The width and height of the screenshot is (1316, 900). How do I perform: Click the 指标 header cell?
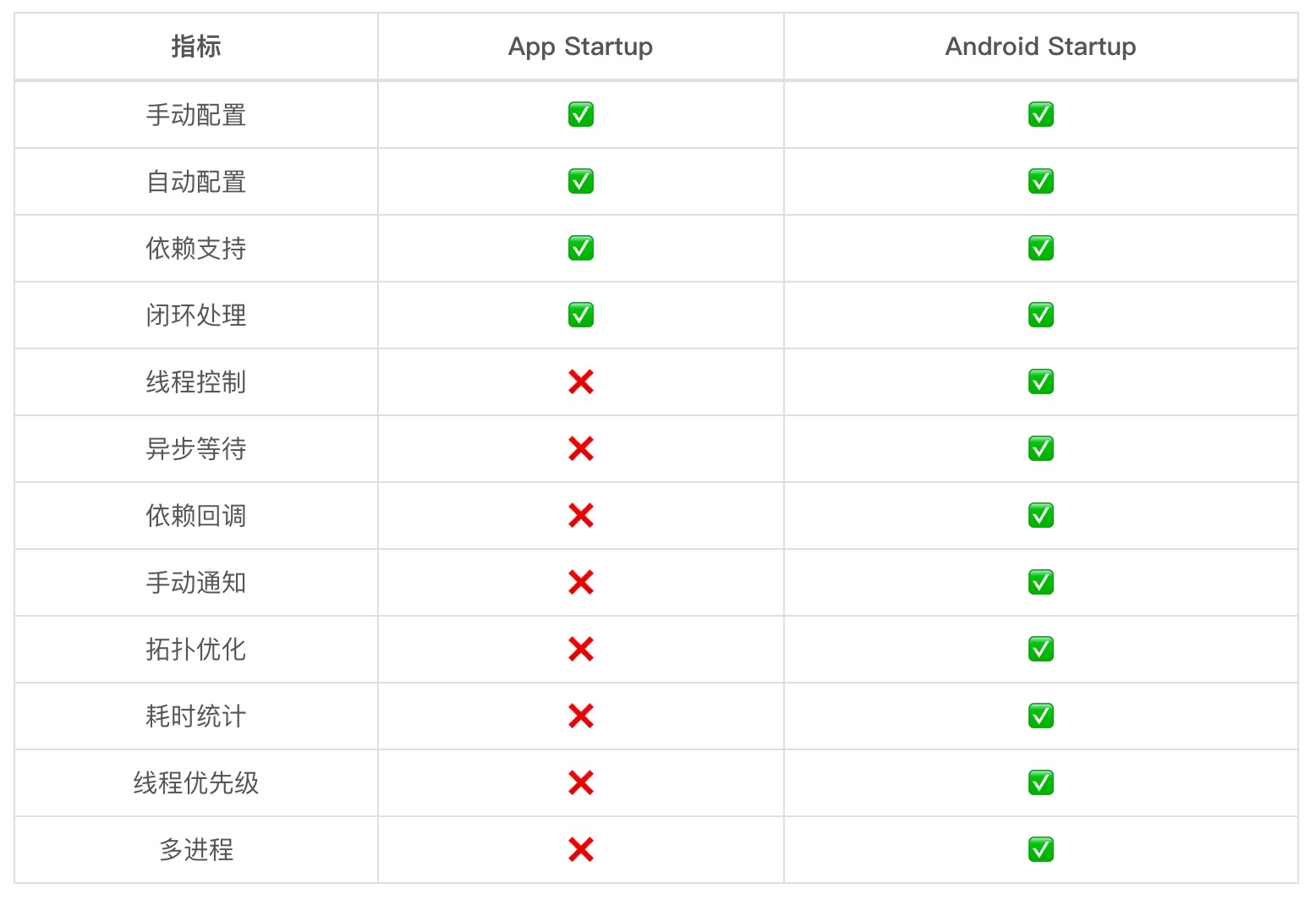click(196, 47)
